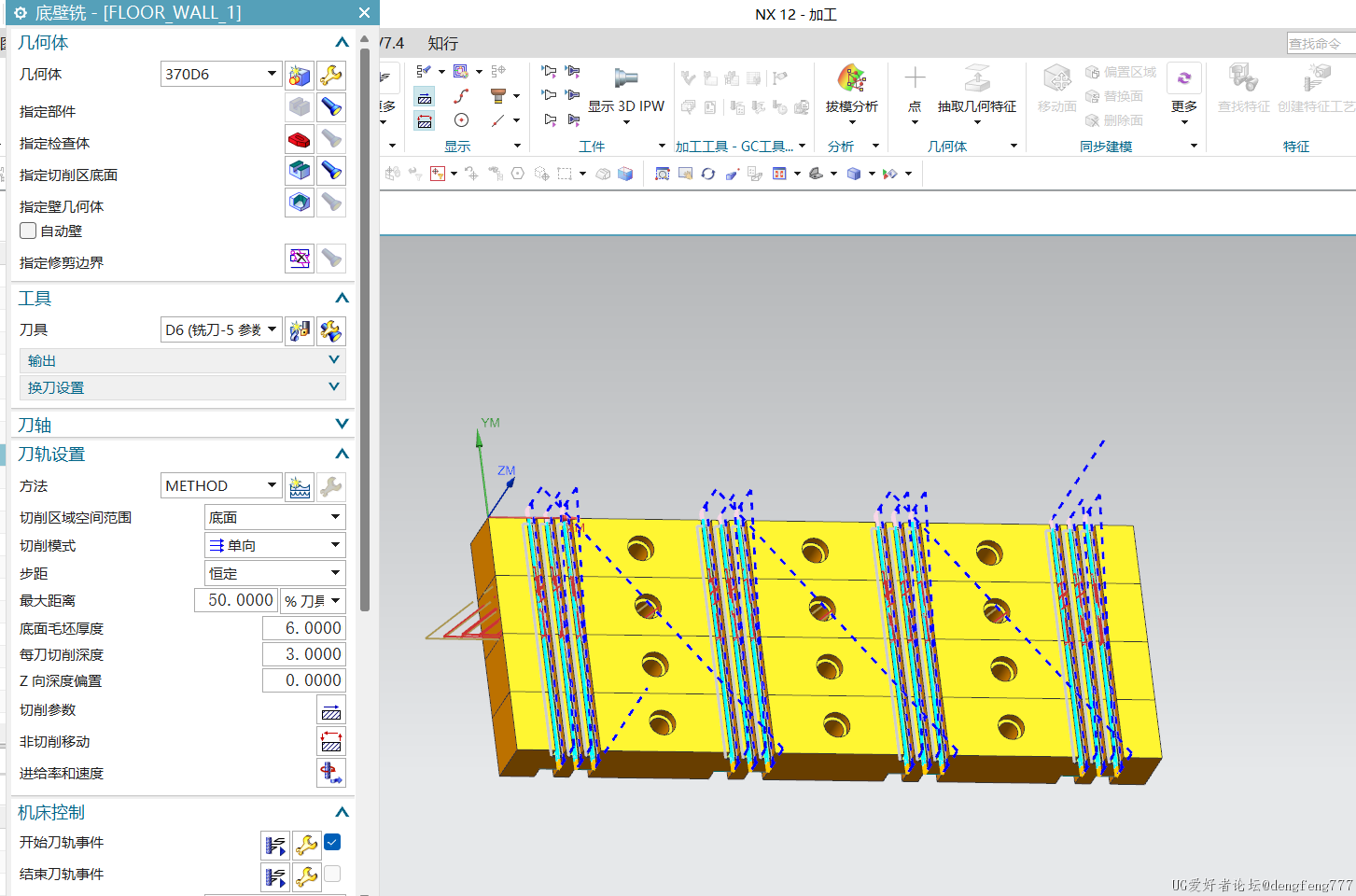Click the new geometry icon beside 370D6
The image size is (1356, 896).
tap(300, 75)
